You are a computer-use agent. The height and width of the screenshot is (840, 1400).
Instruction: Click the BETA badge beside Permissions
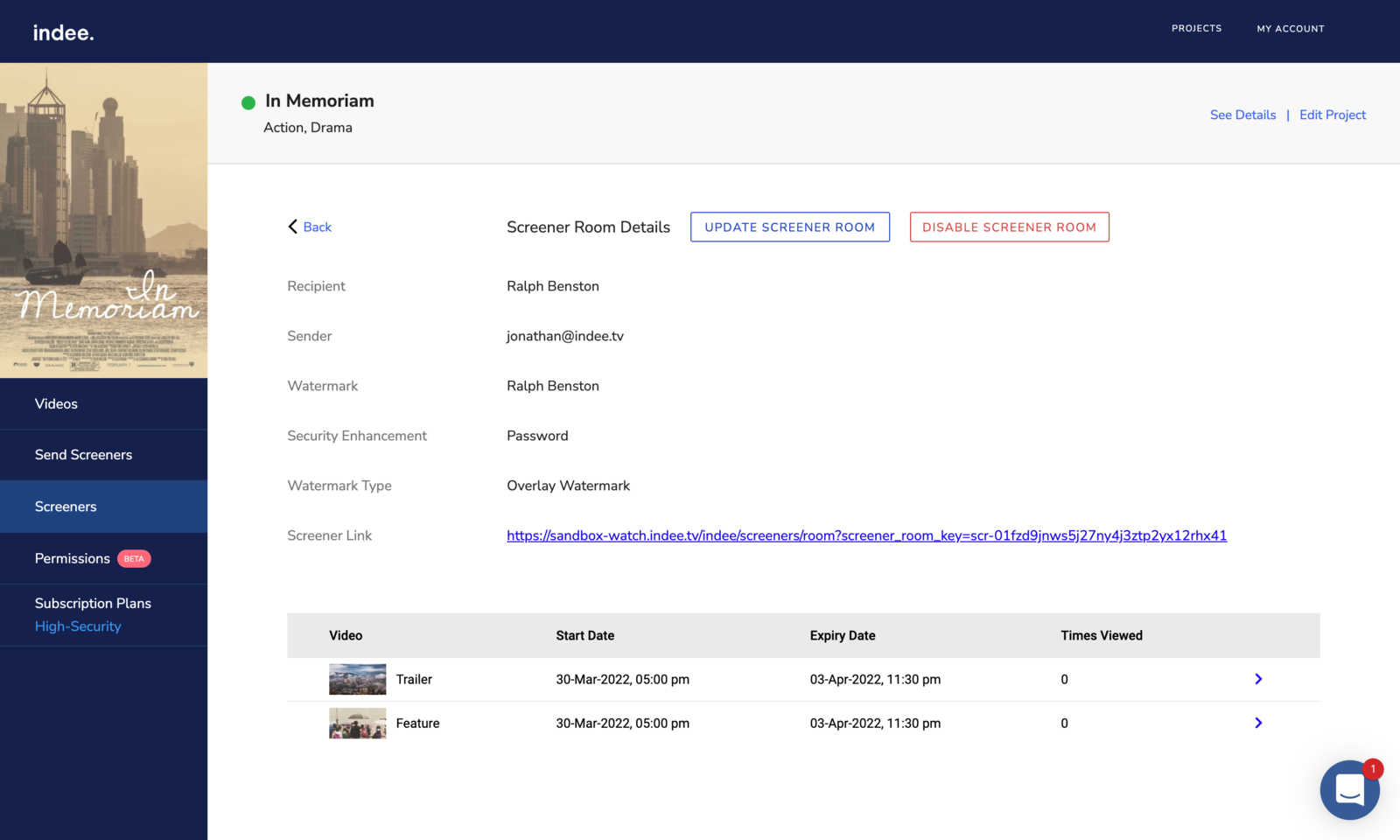pos(134,558)
